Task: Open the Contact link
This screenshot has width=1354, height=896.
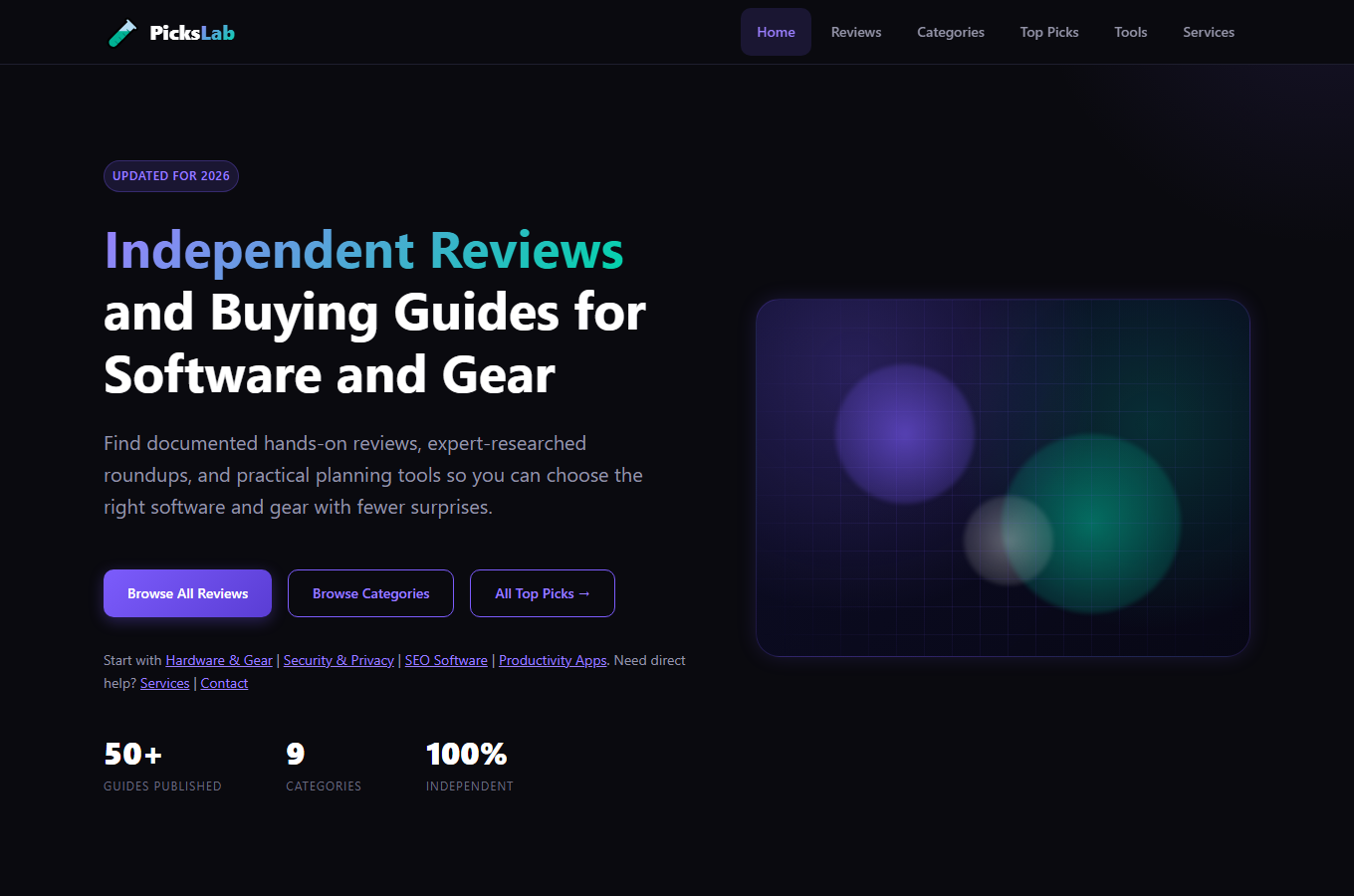Action: (x=224, y=683)
